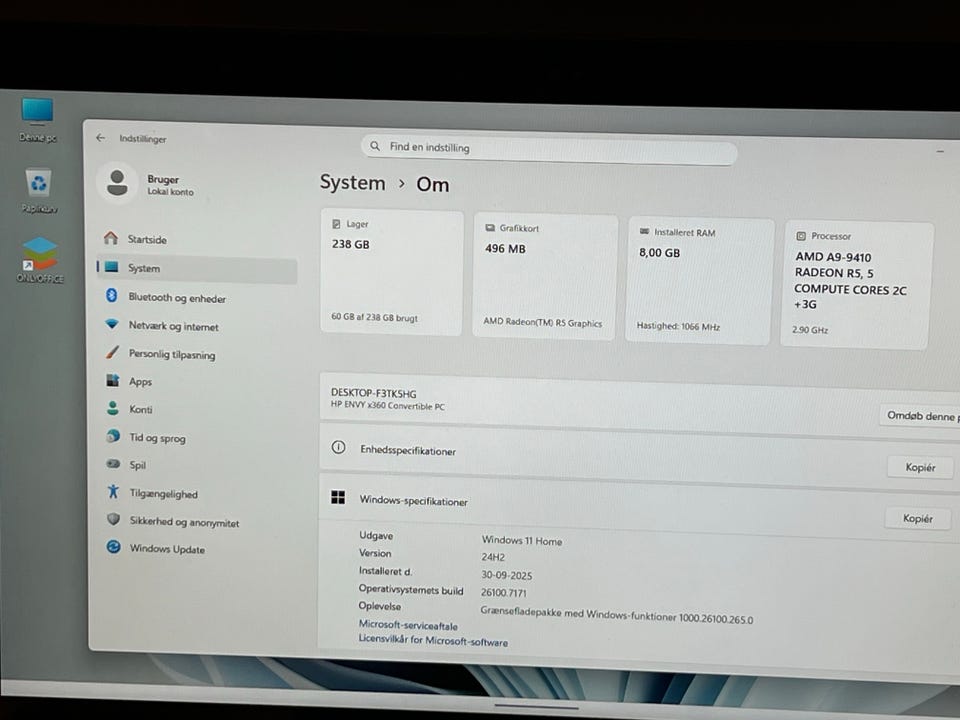Click the 24H2 version value
This screenshot has width=960, height=720.
(493, 557)
